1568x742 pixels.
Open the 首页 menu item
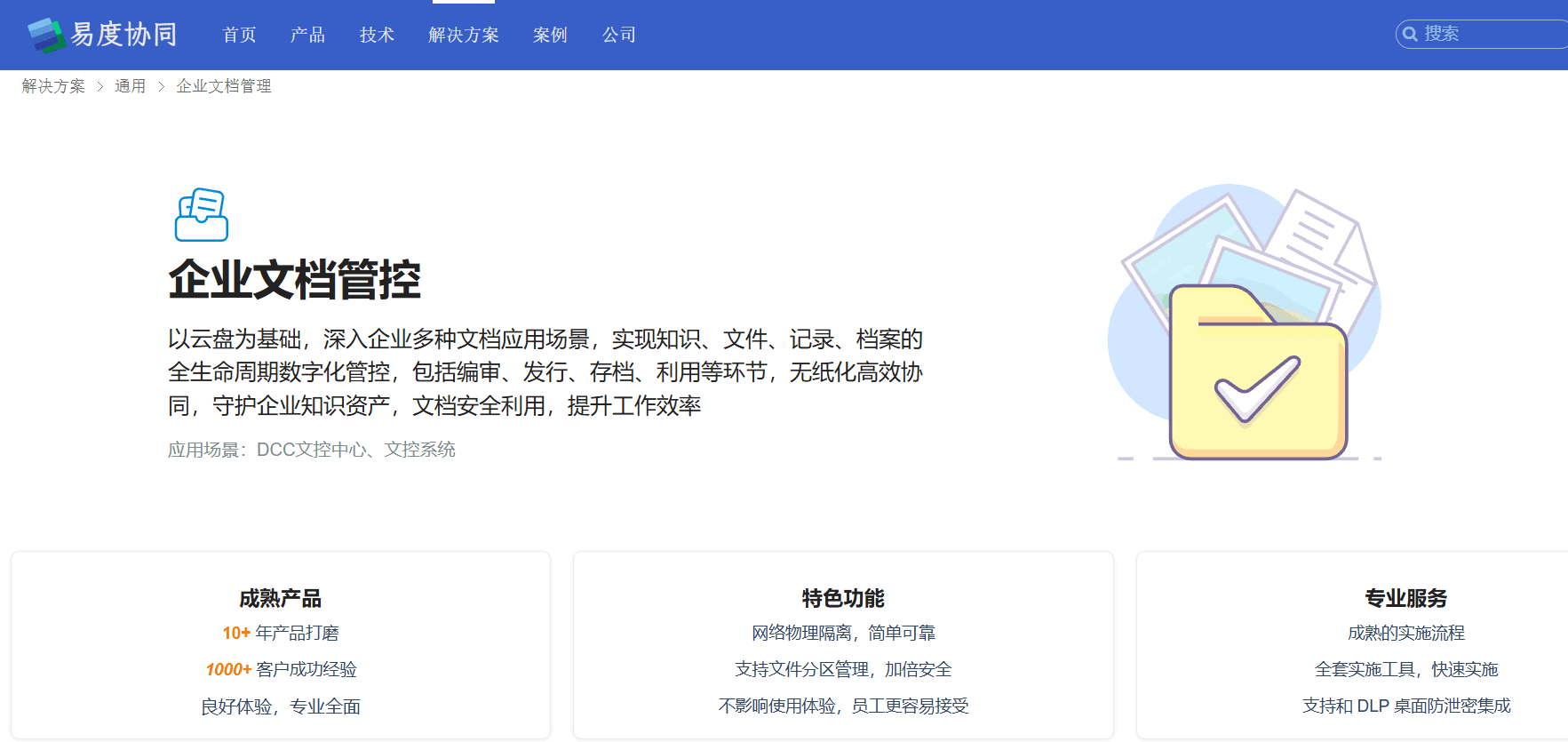[240, 35]
